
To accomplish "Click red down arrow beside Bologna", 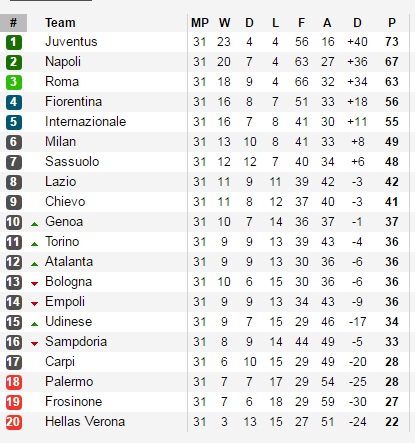I will [34, 284].
